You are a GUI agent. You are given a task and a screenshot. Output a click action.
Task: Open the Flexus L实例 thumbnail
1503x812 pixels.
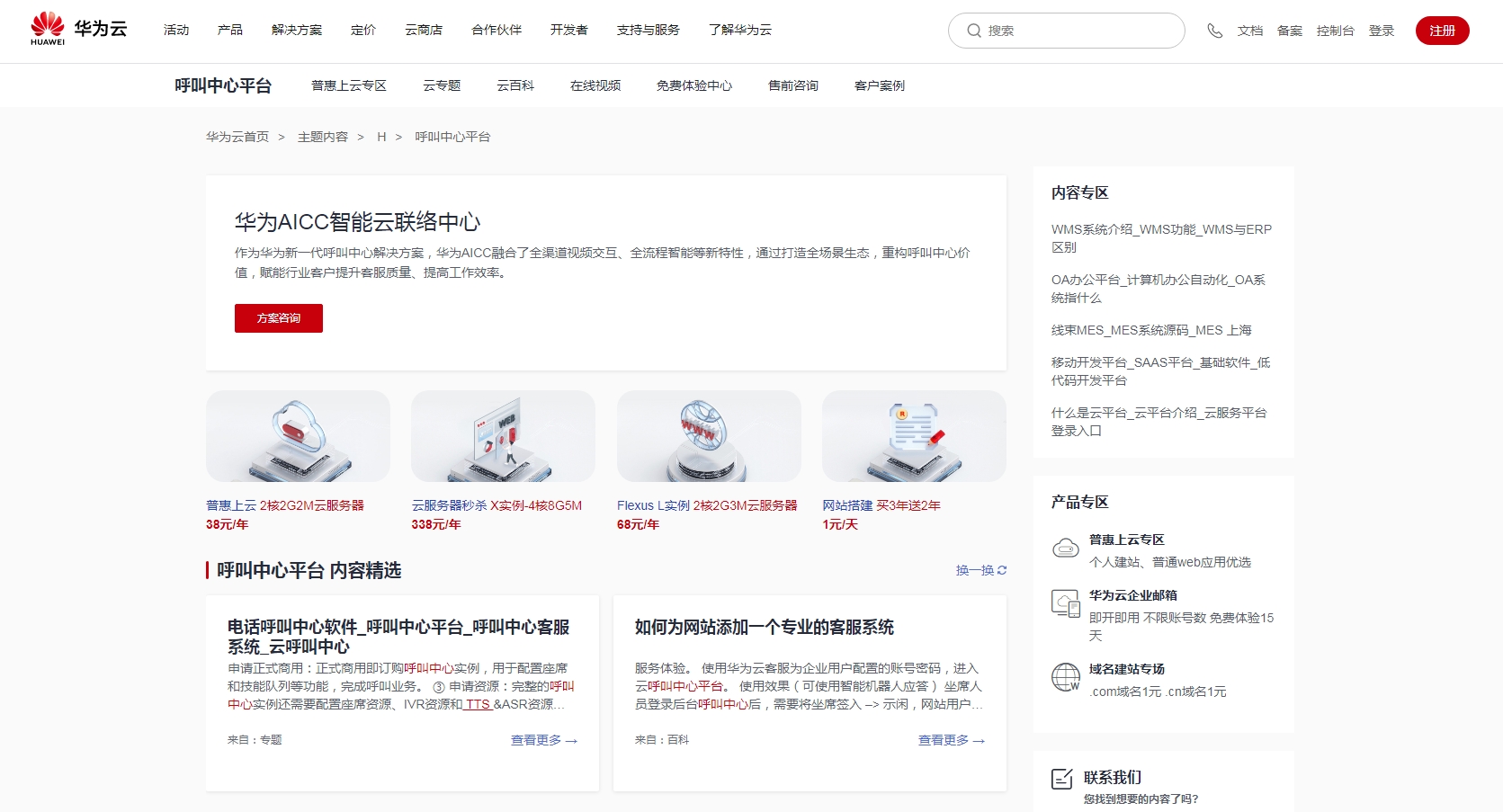point(709,436)
